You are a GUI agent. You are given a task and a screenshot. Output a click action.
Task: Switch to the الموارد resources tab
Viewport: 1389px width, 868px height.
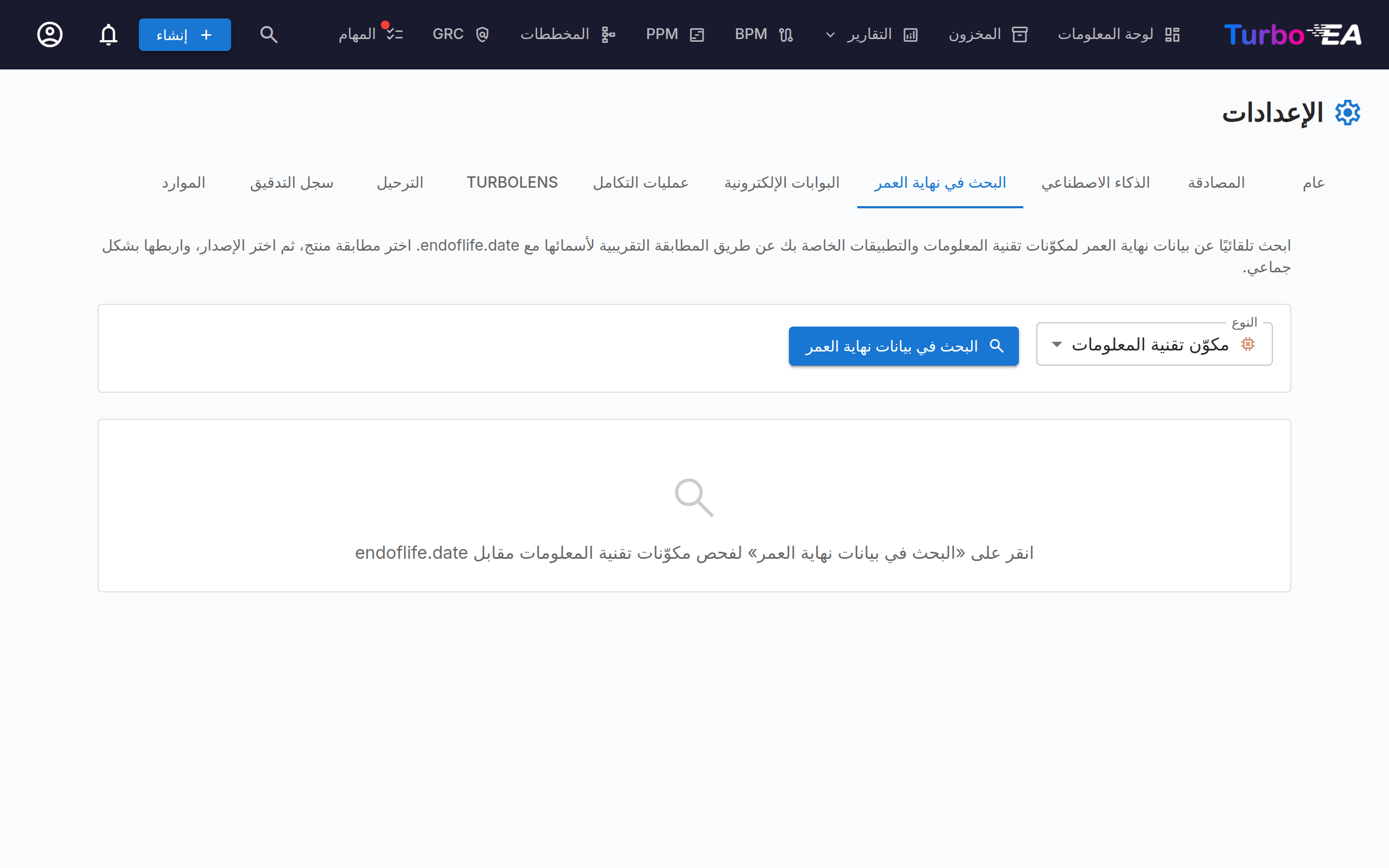point(184,183)
